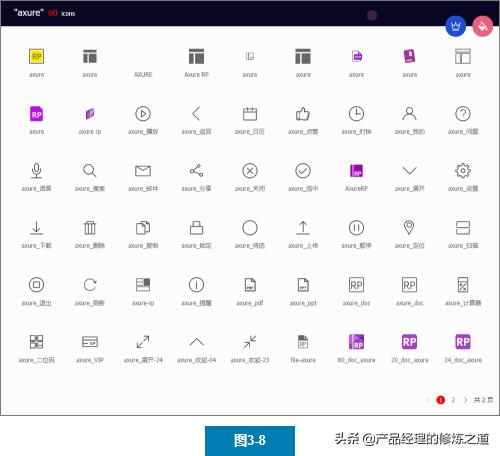500x456 pixels.
Task: Select the envelope mail icon
Action: pos(143,171)
